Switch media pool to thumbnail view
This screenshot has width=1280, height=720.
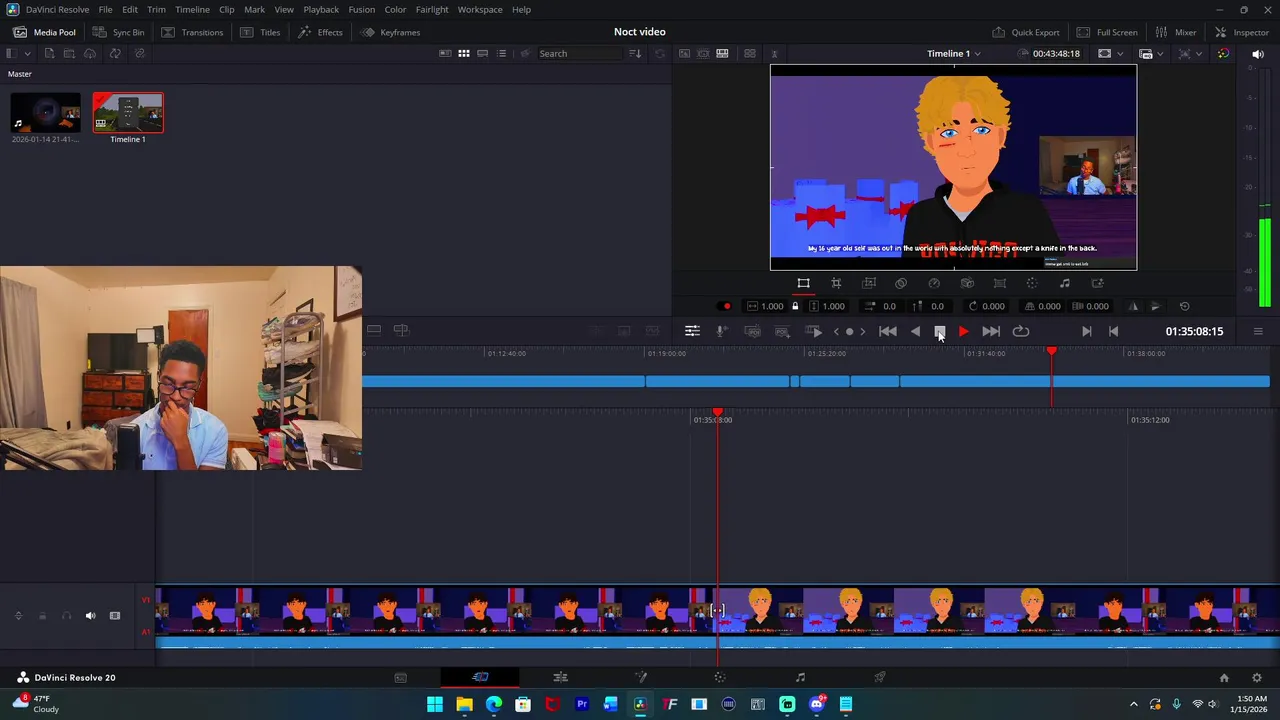click(464, 53)
